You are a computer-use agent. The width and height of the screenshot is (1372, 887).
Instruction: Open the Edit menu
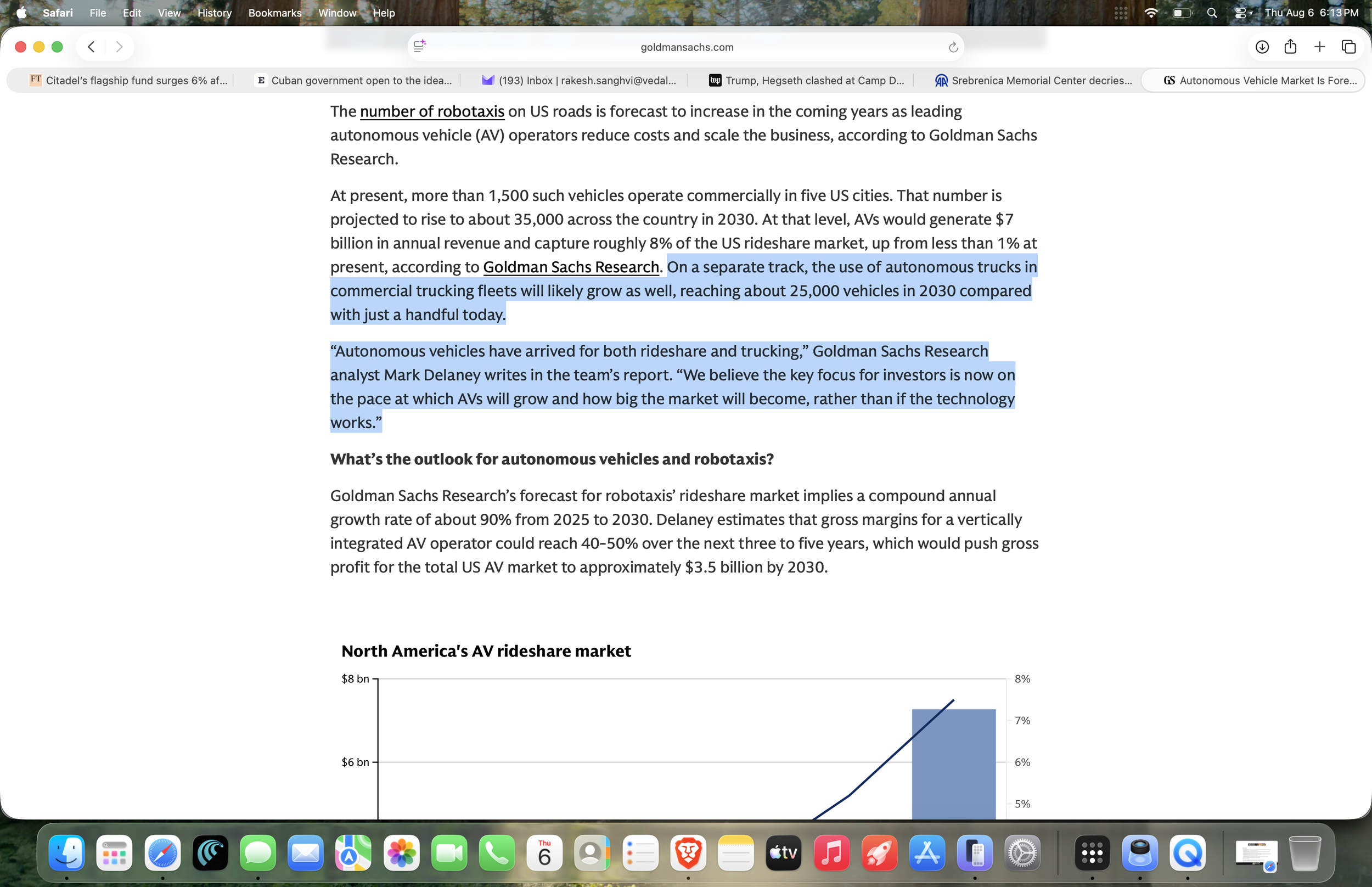click(x=132, y=13)
